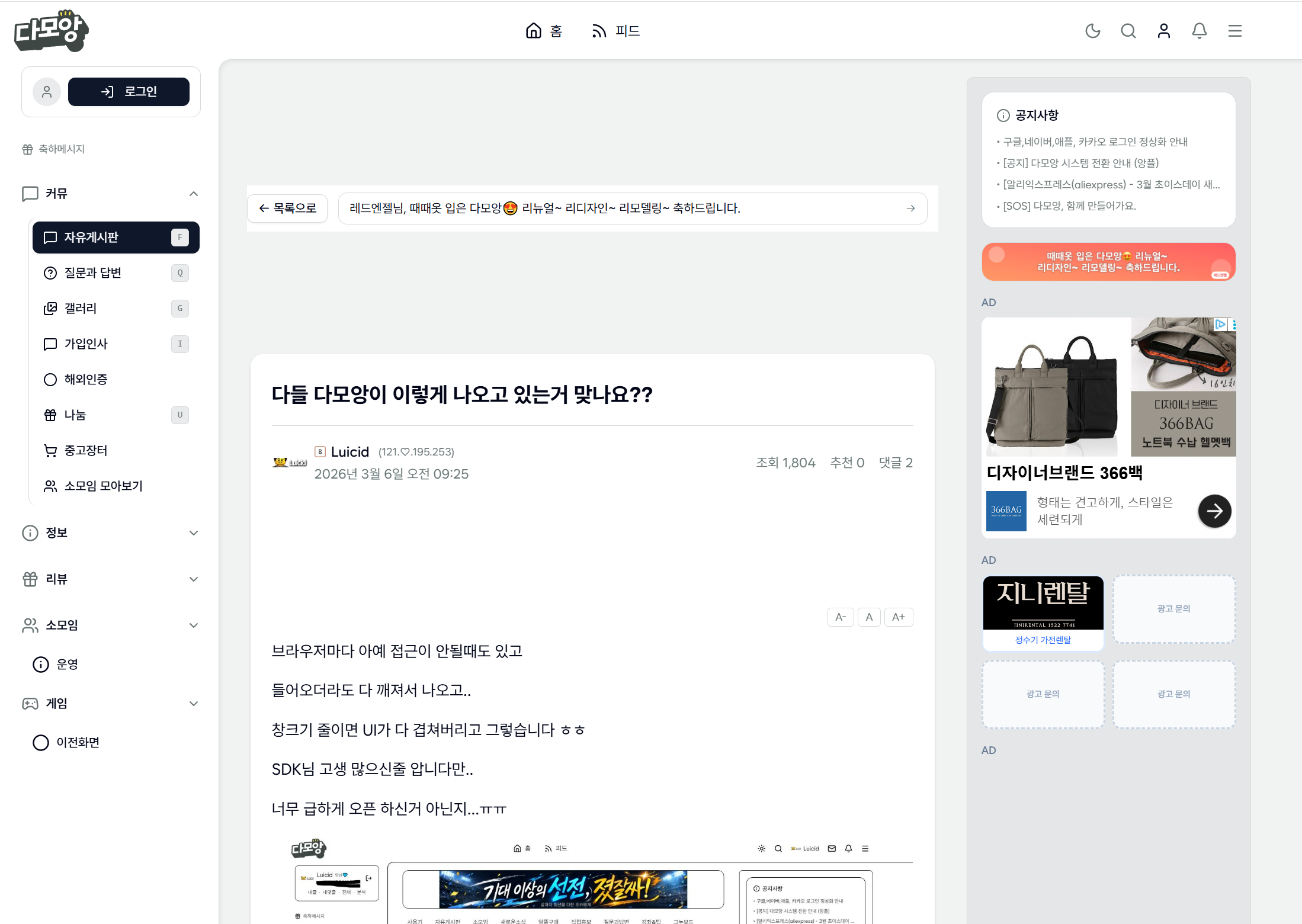
Task: Click the orange 리뉴얼 축하 banner
Action: pos(1108,262)
